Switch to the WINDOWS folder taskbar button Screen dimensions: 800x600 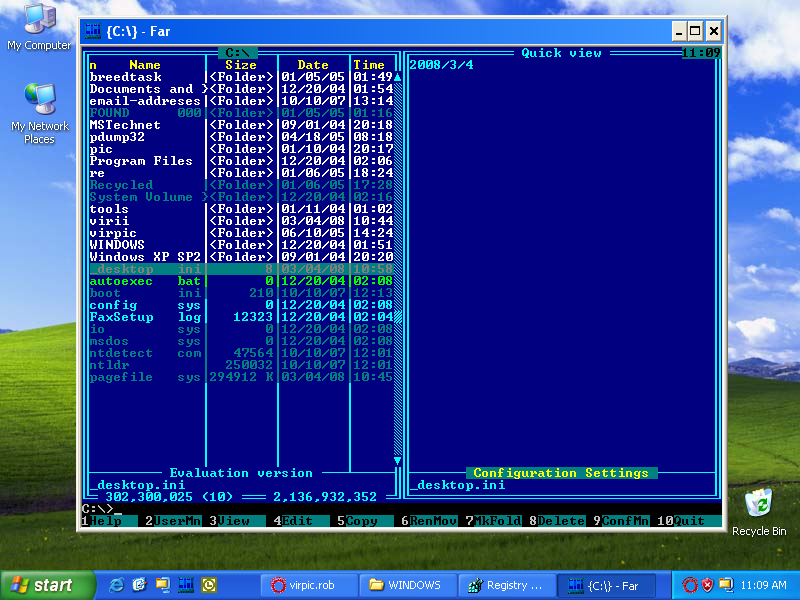click(x=407, y=585)
